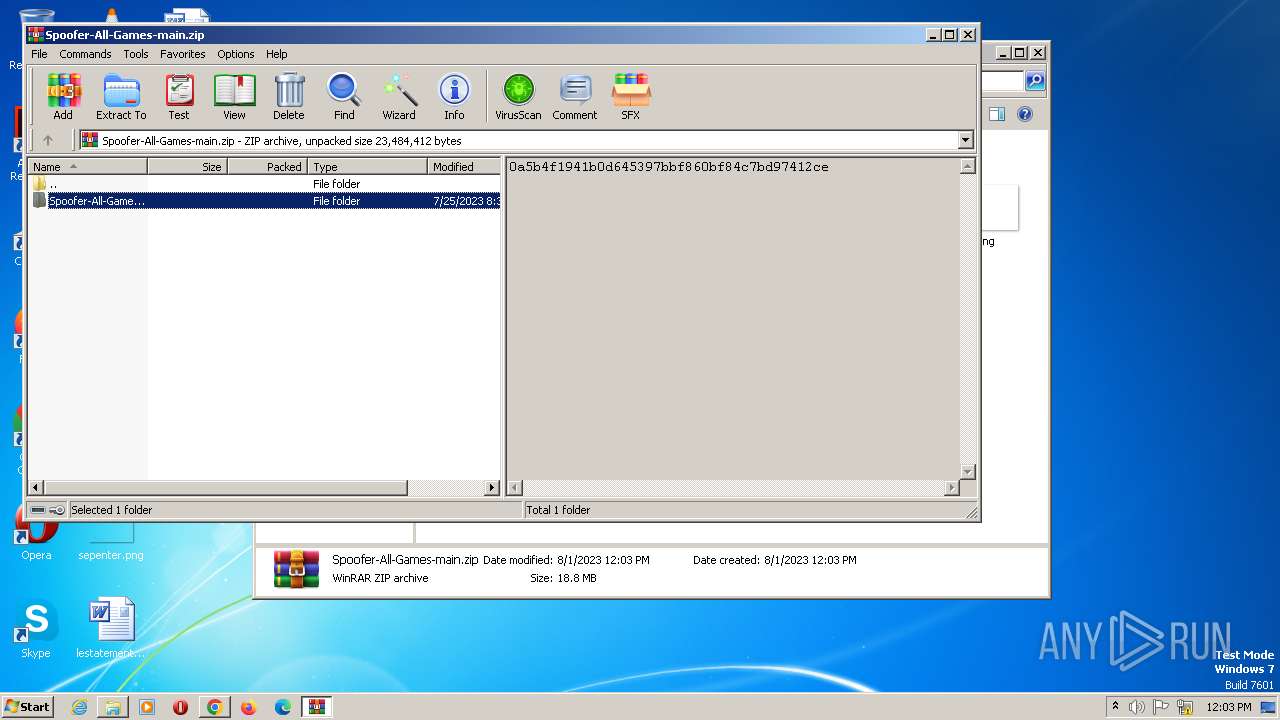This screenshot has height=720, width=1280.
Task: Open the Comment tool
Action: [575, 97]
